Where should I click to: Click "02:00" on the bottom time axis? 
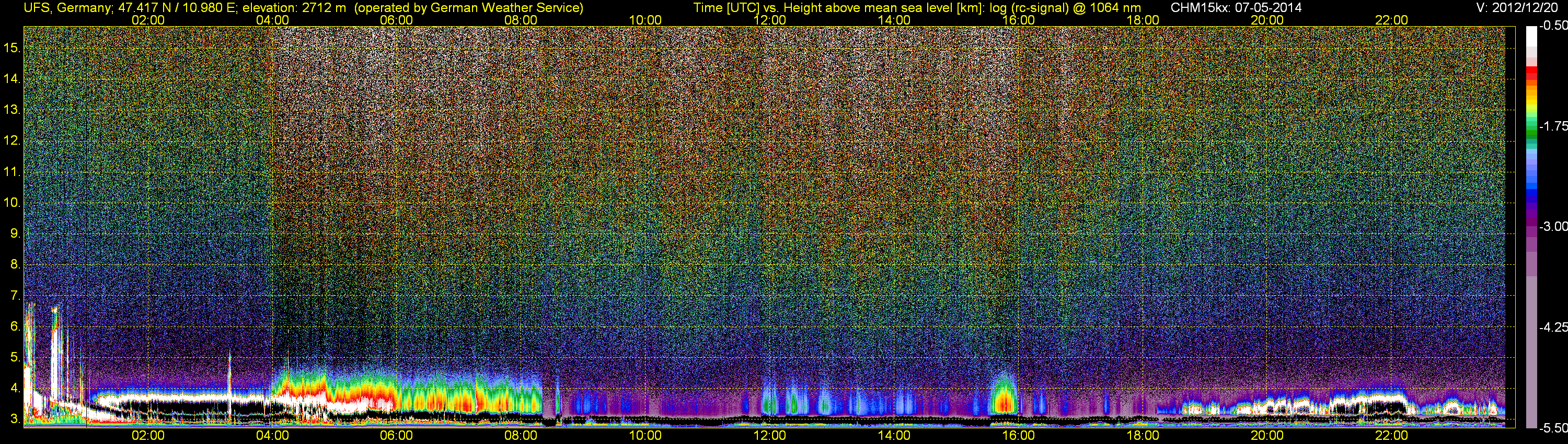148,436
